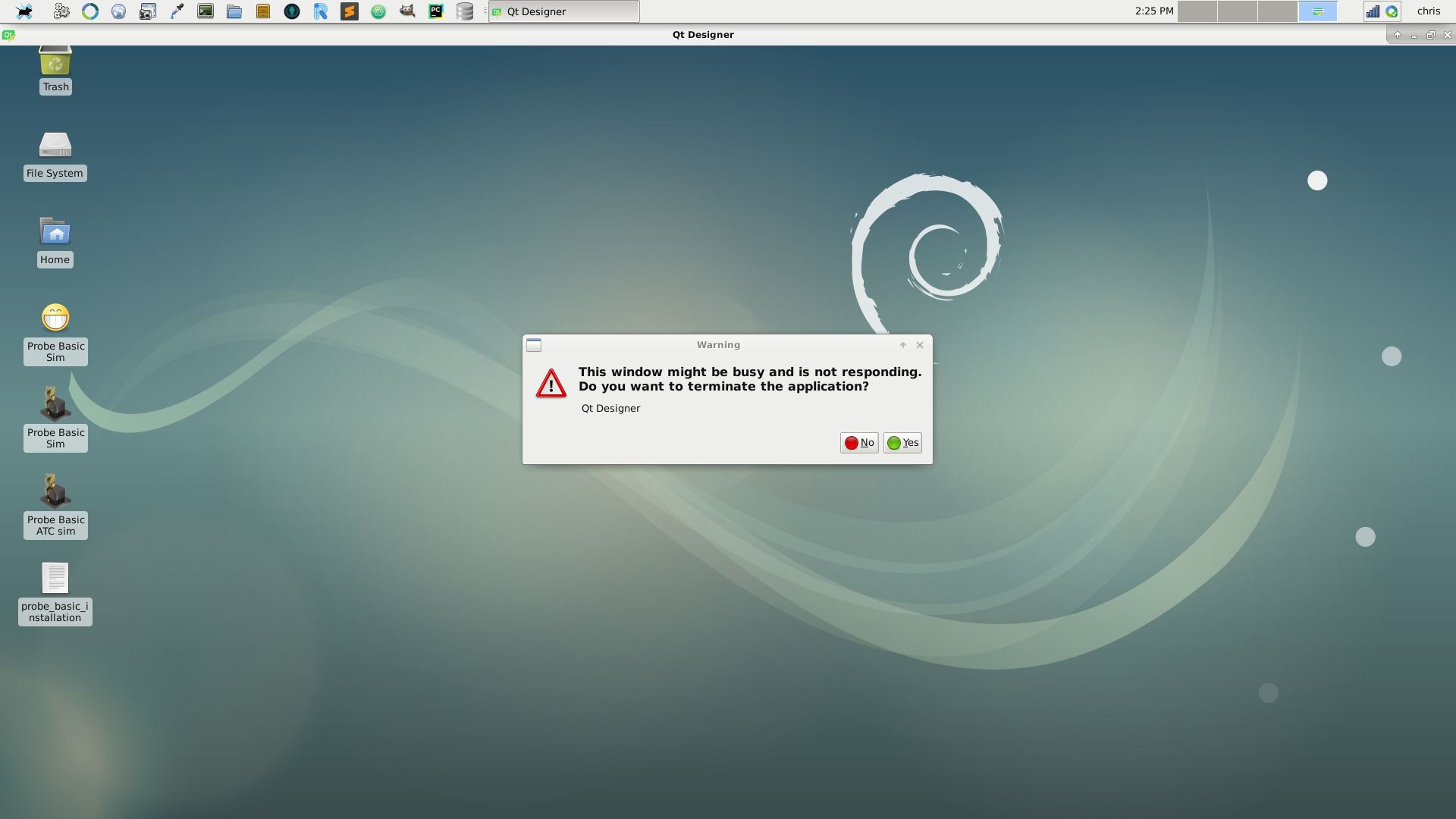Click the 'Qt Designer' text in the dialog
The height and width of the screenshot is (819, 1456).
tap(610, 409)
